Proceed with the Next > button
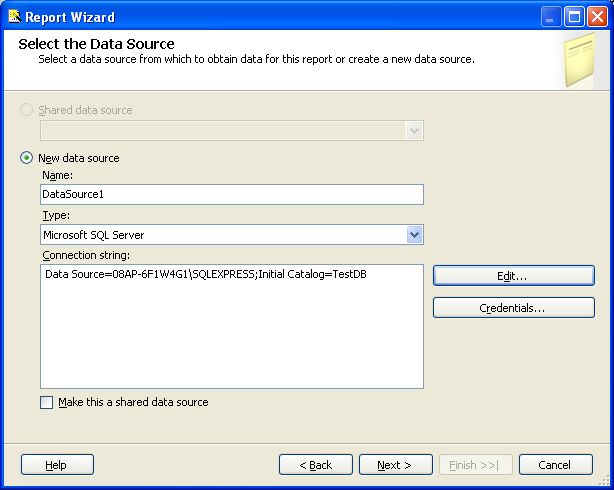The image size is (614, 490). point(395,465)
